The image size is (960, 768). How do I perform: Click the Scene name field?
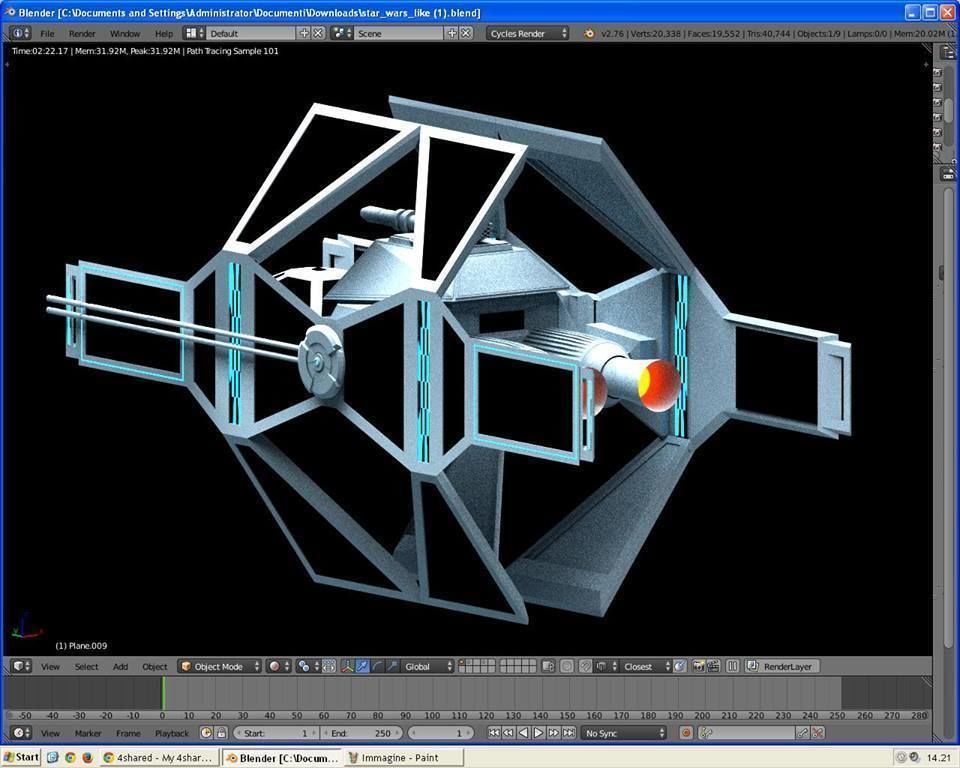pyautogui.click(x=399, y=33)
